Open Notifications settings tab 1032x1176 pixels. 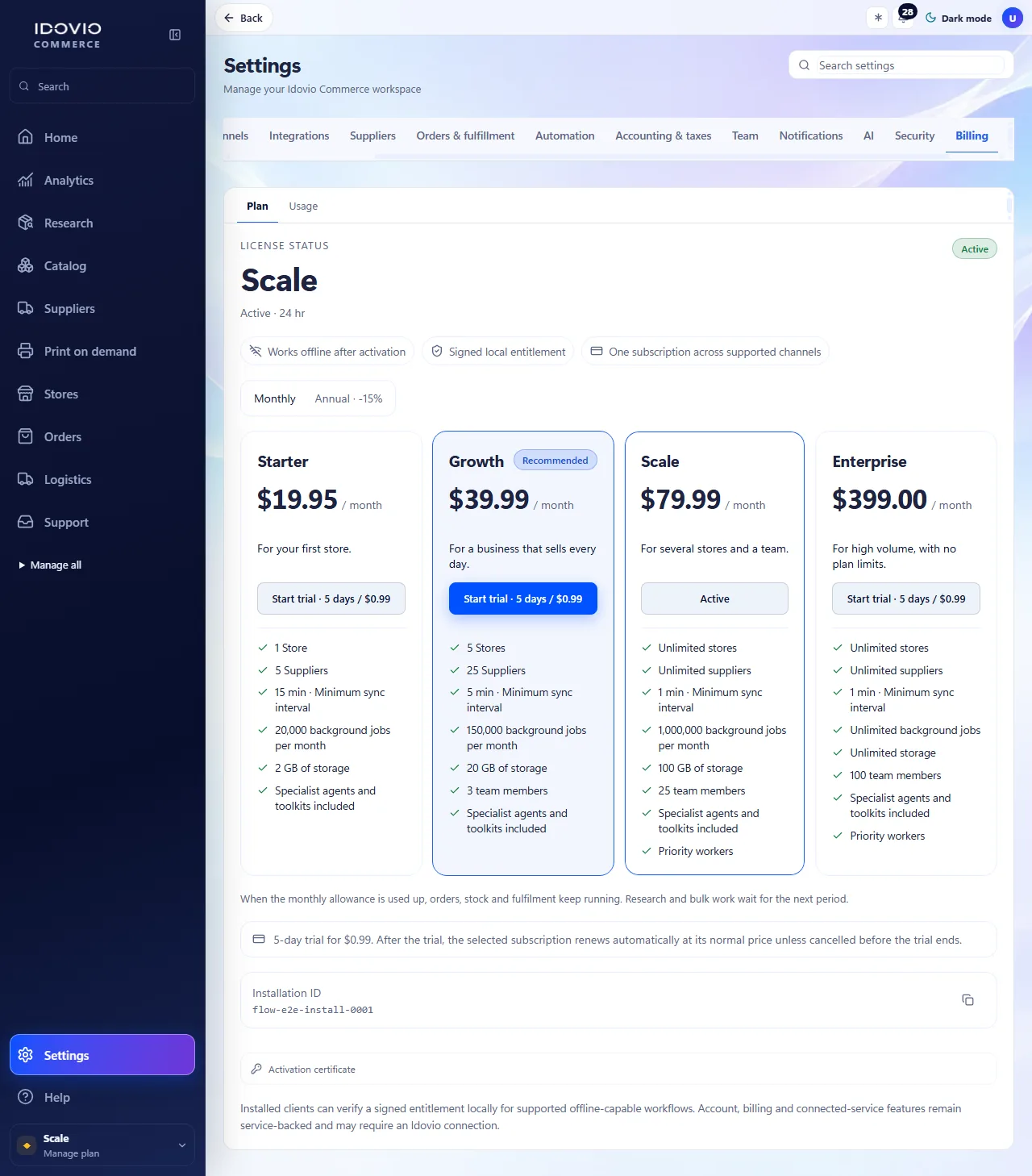811,136
